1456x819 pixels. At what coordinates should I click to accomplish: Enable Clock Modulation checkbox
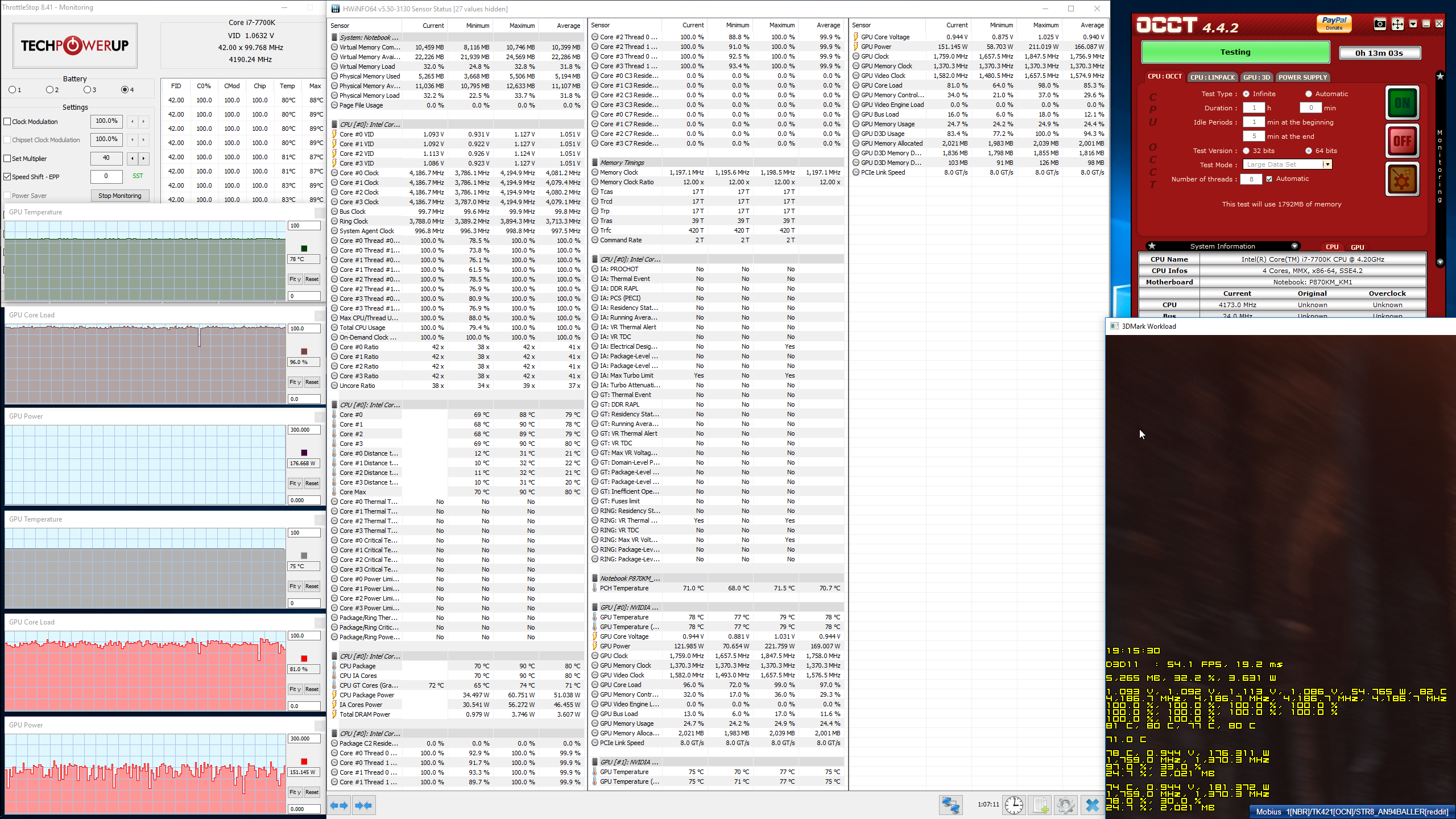click(x=7, y=122)
